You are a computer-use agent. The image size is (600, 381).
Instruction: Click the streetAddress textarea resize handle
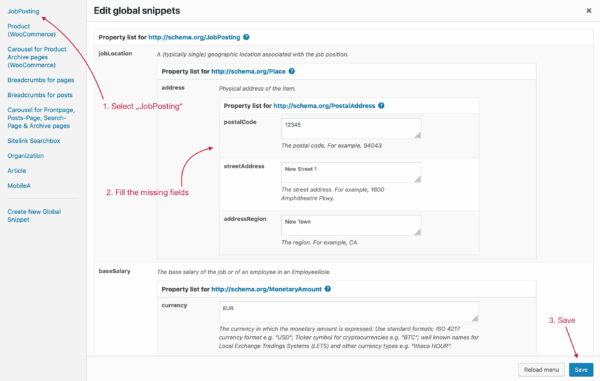(x=417, y=179)
